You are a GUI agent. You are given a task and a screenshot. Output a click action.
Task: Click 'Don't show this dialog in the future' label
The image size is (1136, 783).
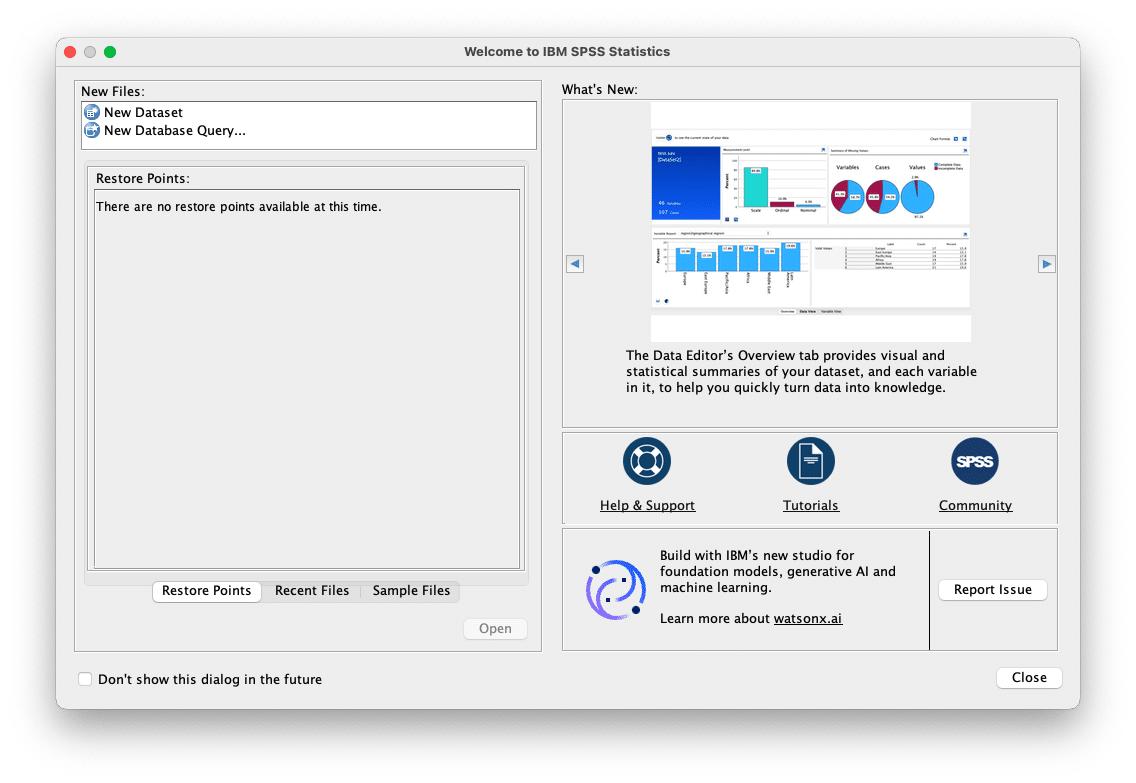click(x=210, y=679)
